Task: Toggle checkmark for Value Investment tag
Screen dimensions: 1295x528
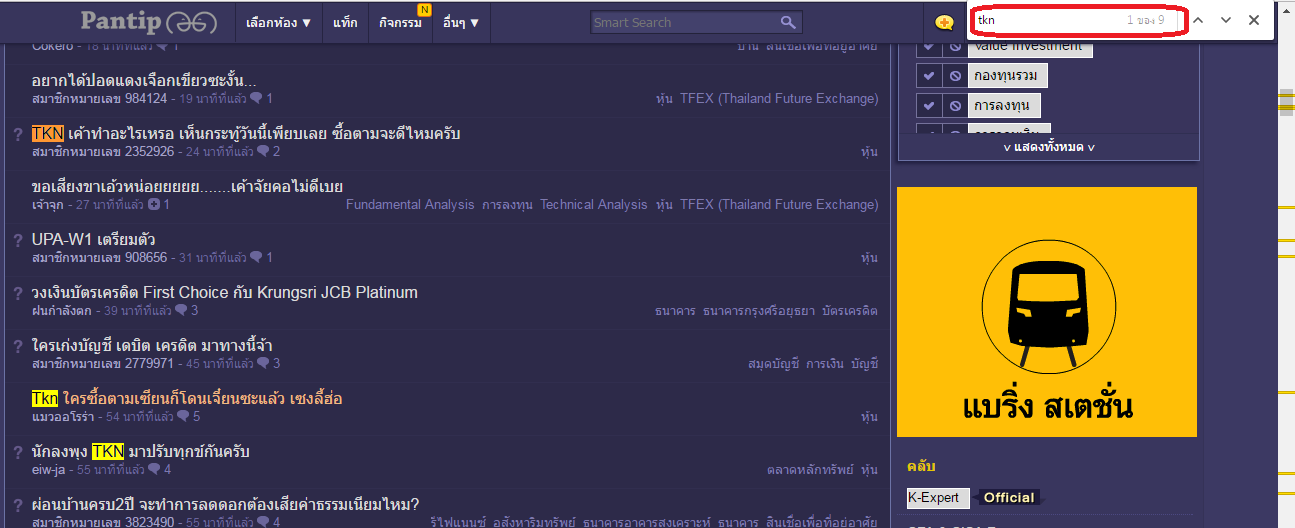Action: [x=929, y=47]
